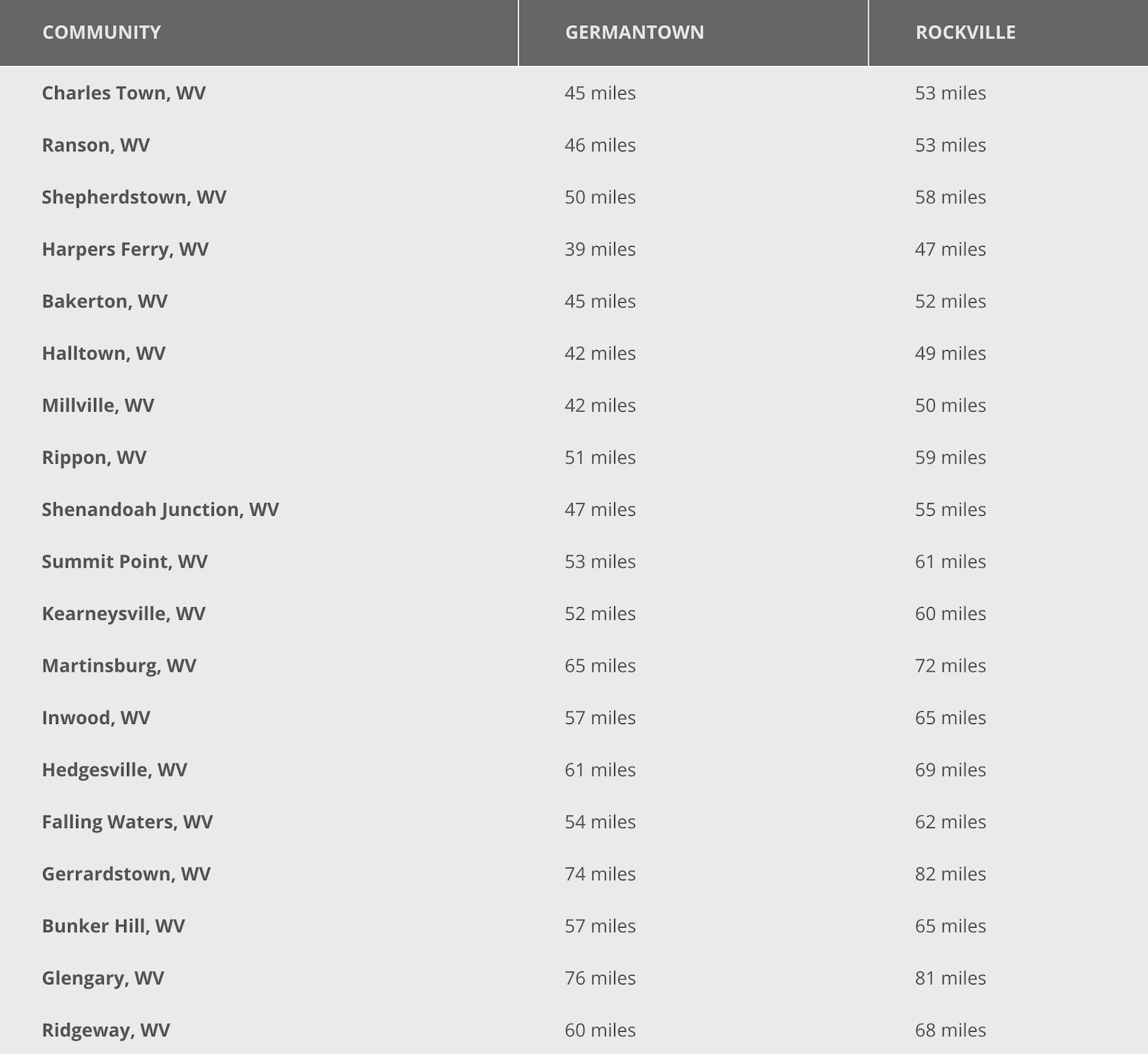The width and height of the screenshot is (1148, 1054).
Task: Click Glengary, WV community name
Action: pos(103,978)
